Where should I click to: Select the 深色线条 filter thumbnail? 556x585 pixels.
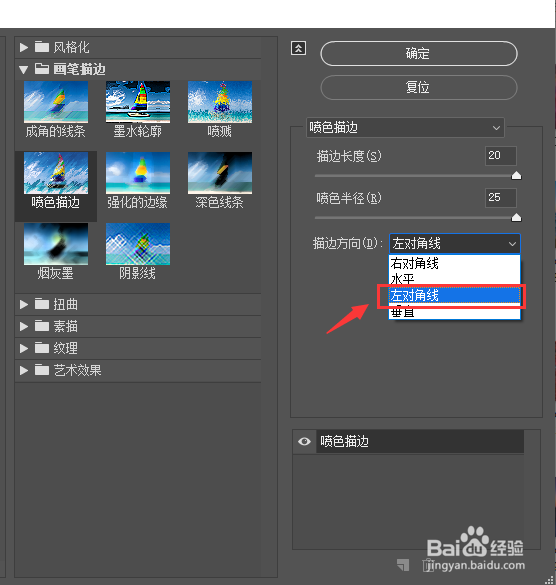pos(220,173)
